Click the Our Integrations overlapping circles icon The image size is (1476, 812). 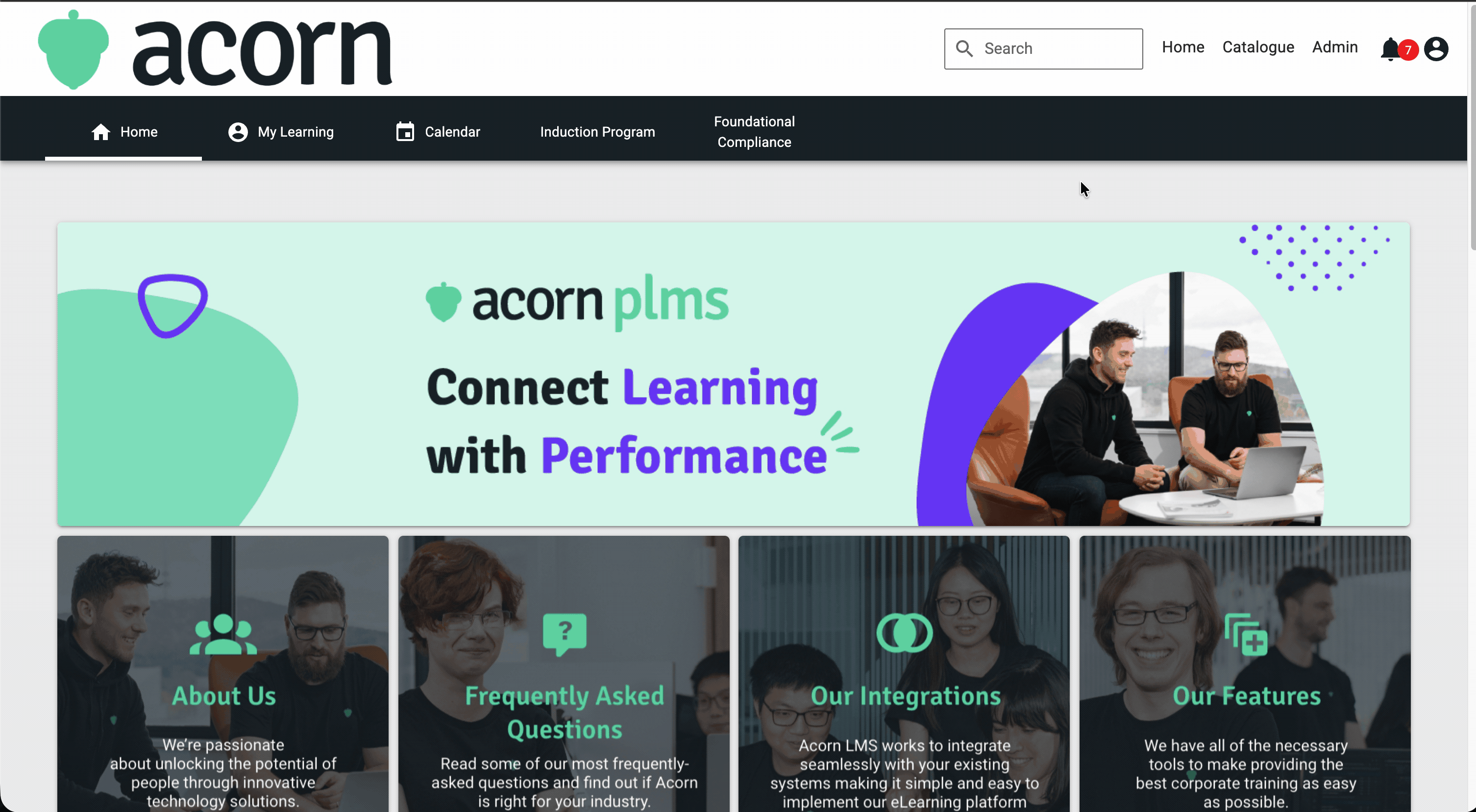pyautogui.click(x=904, y=633)
